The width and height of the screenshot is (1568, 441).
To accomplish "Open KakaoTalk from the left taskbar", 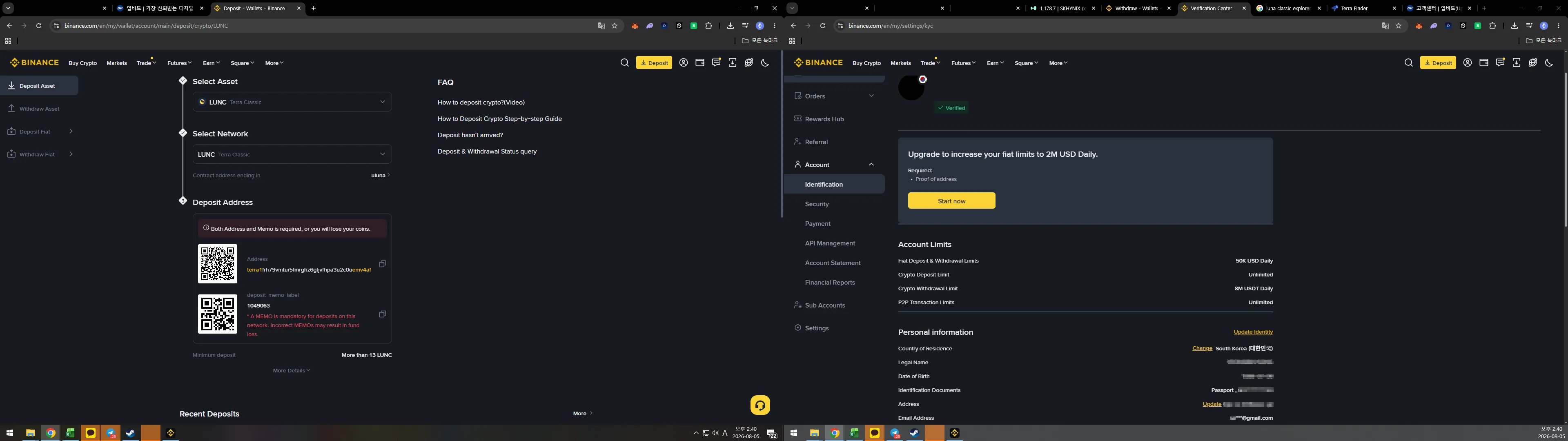I will click(91, 433).
